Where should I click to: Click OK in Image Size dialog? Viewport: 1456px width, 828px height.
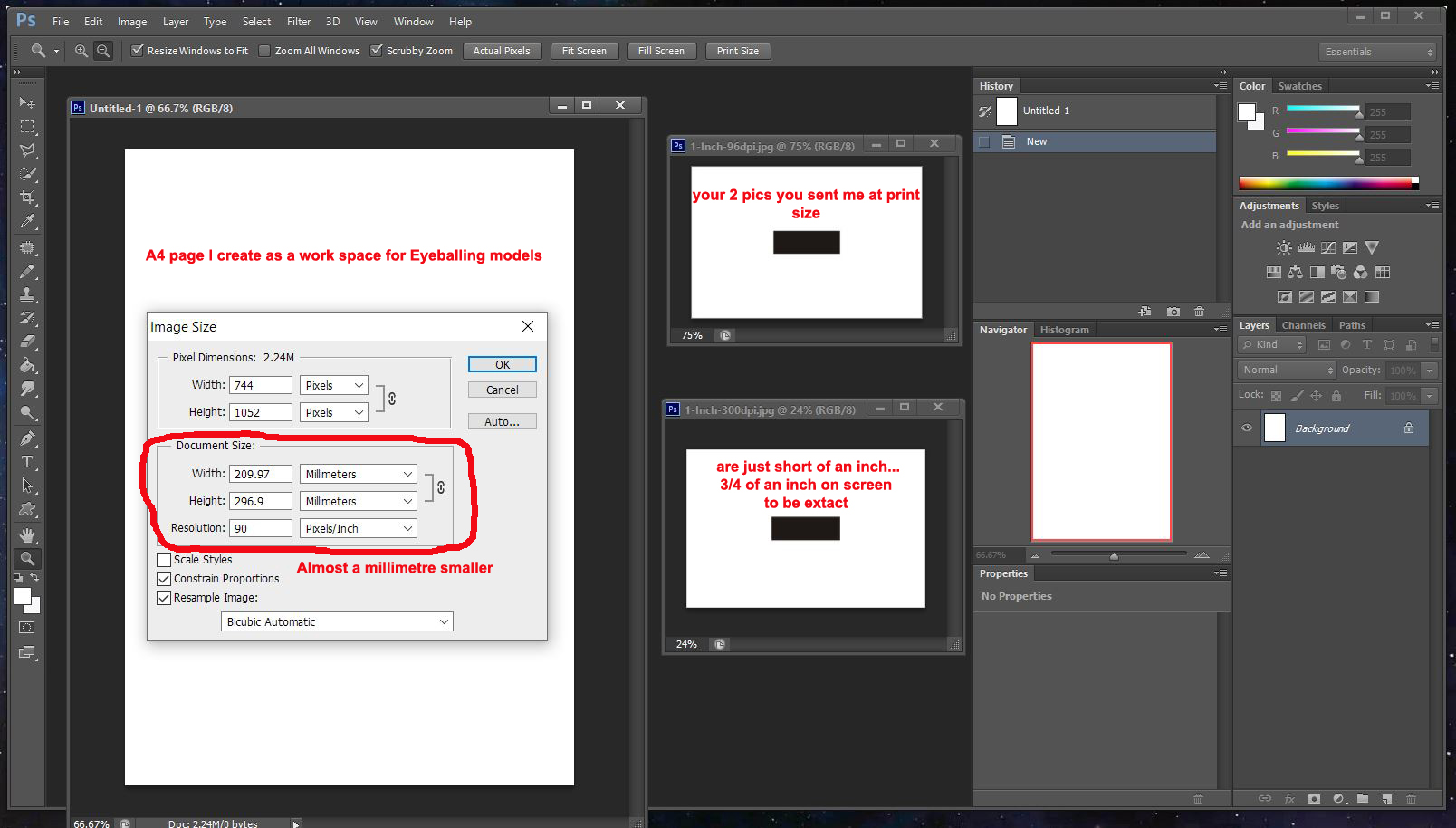(x=503, y=364)
